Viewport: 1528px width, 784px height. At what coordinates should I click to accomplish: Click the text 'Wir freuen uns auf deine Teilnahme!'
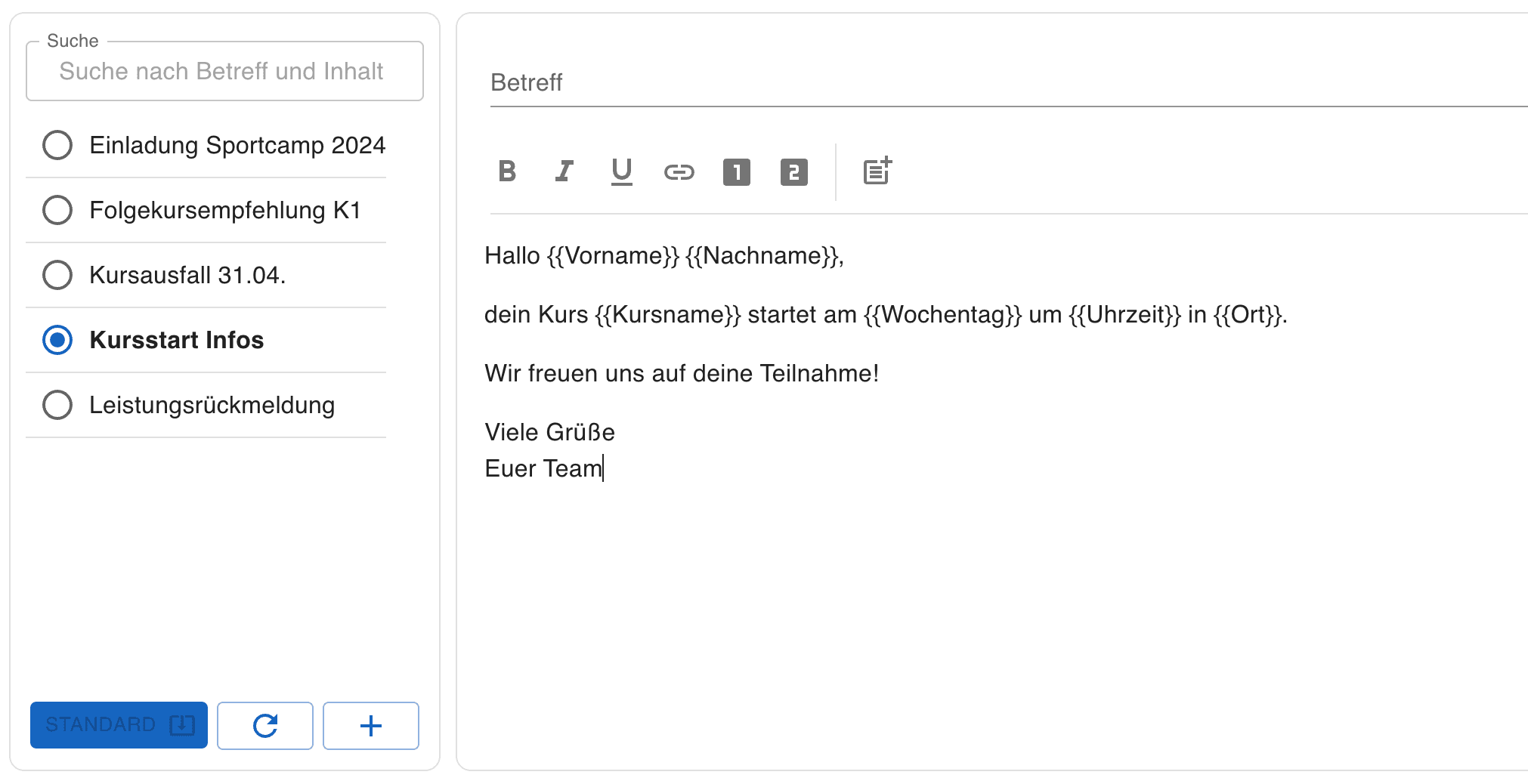(x=682, y=373)
